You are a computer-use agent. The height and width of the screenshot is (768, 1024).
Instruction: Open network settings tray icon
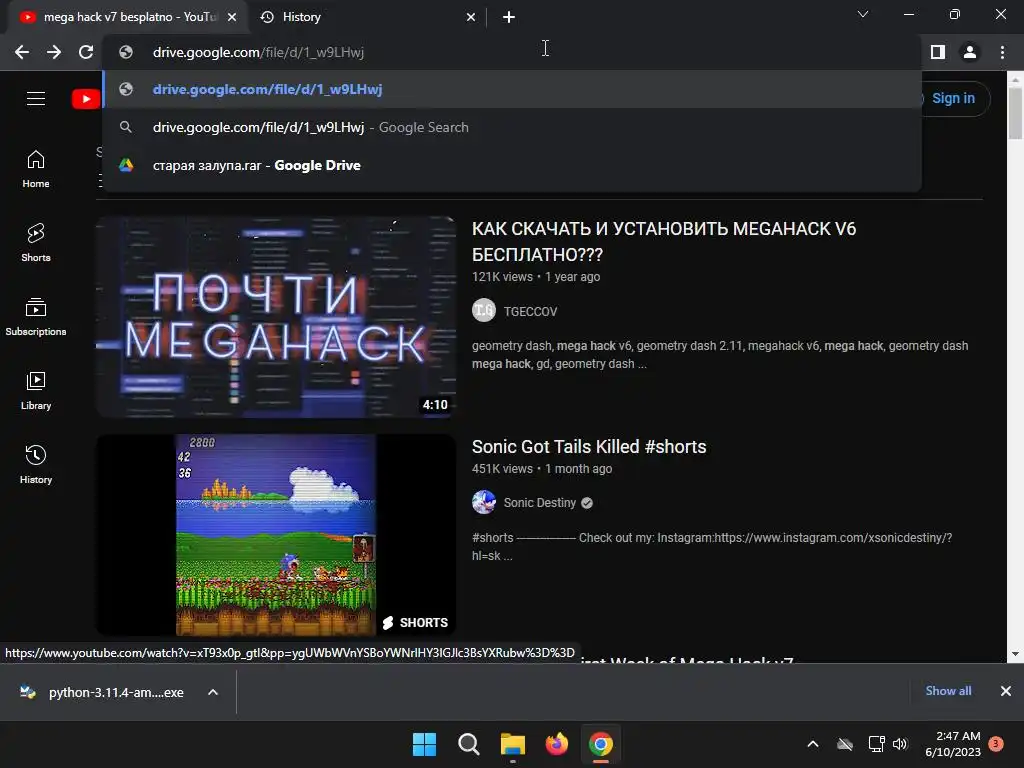pyautogui.click(x=876, y=744)
